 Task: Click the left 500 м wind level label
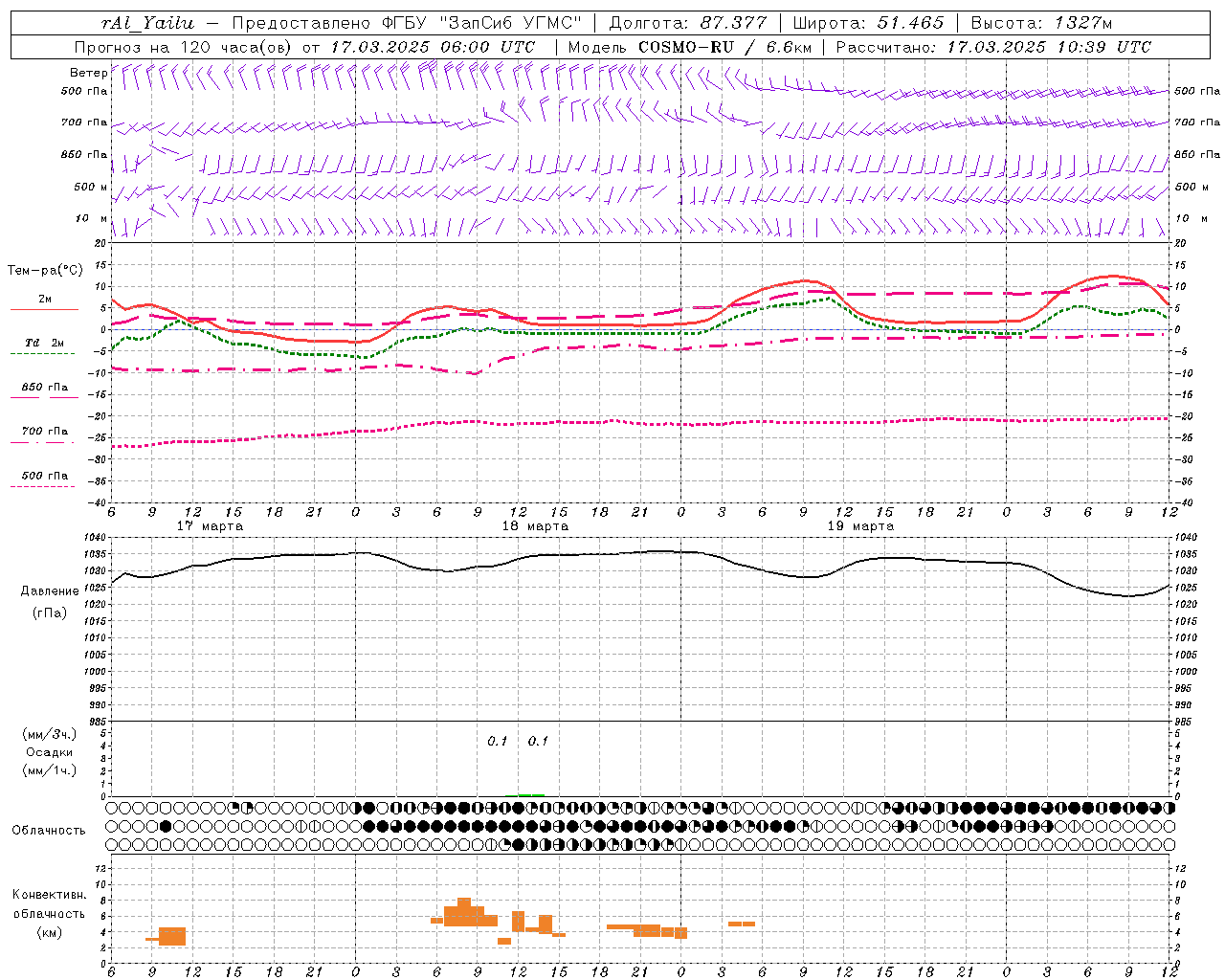point(91,187)
